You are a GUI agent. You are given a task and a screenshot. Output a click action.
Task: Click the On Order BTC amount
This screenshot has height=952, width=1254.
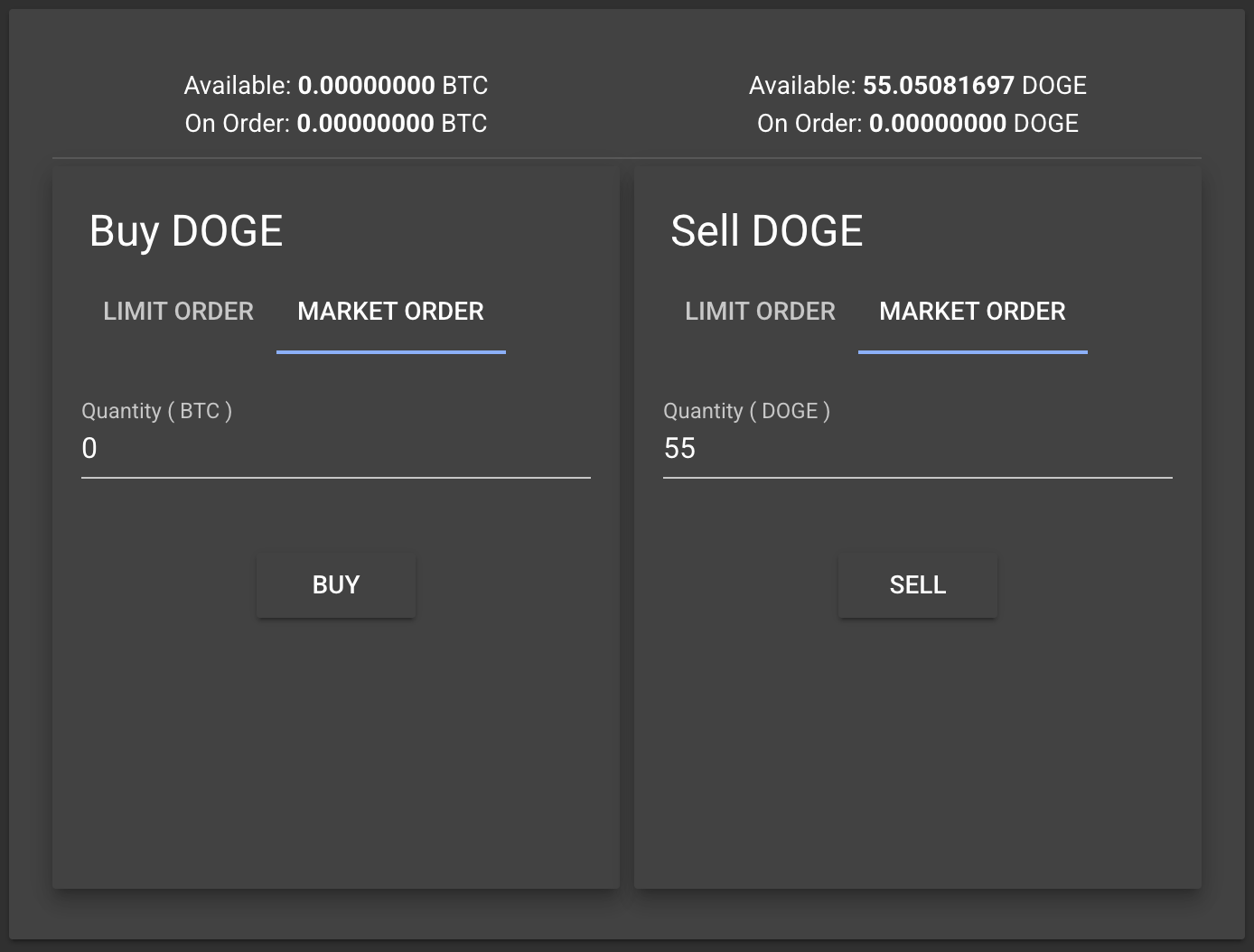[x=365, y=124]
